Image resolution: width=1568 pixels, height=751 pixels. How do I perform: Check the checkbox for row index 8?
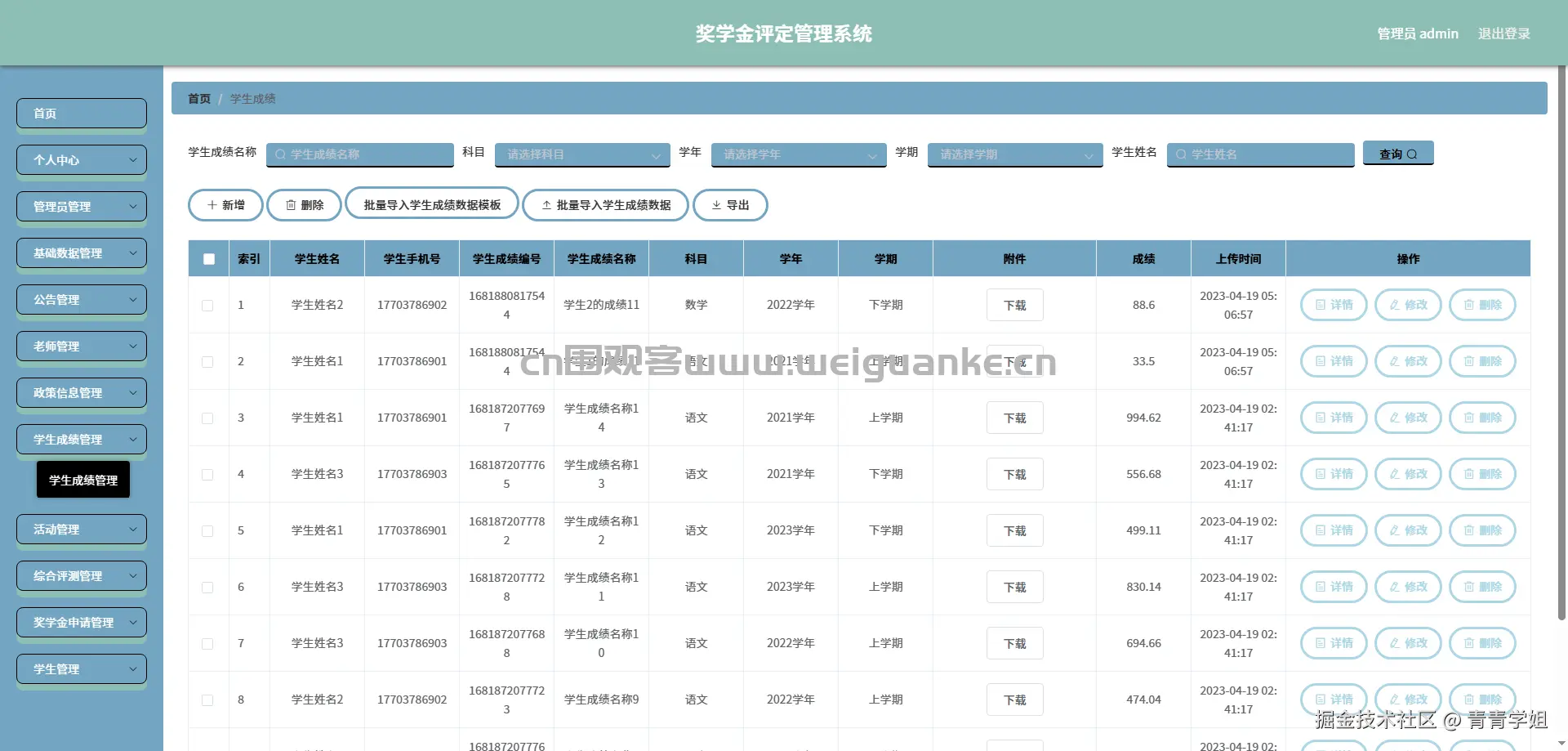(x=207, y=700)
